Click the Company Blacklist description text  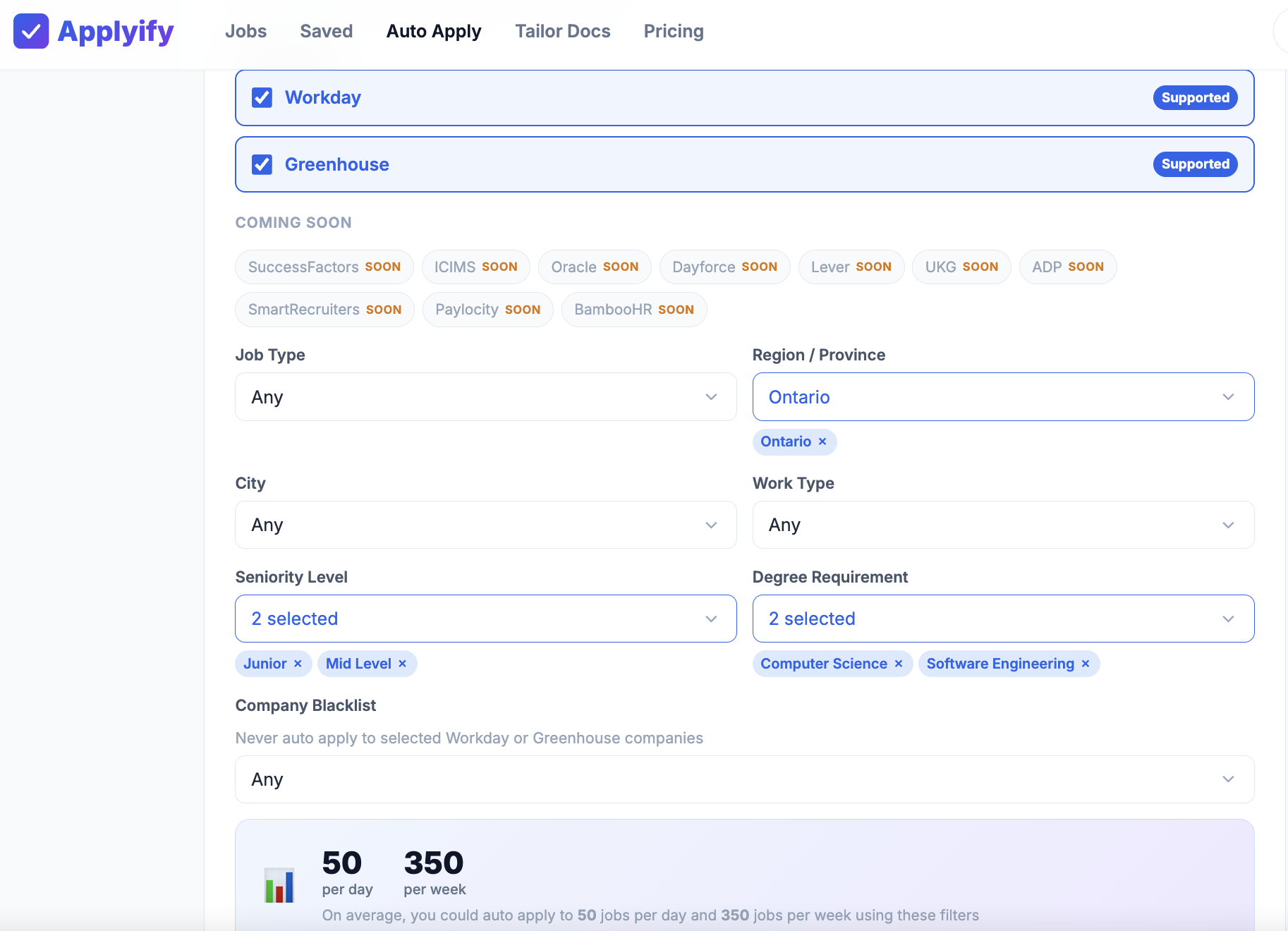[x=469, y=738]
